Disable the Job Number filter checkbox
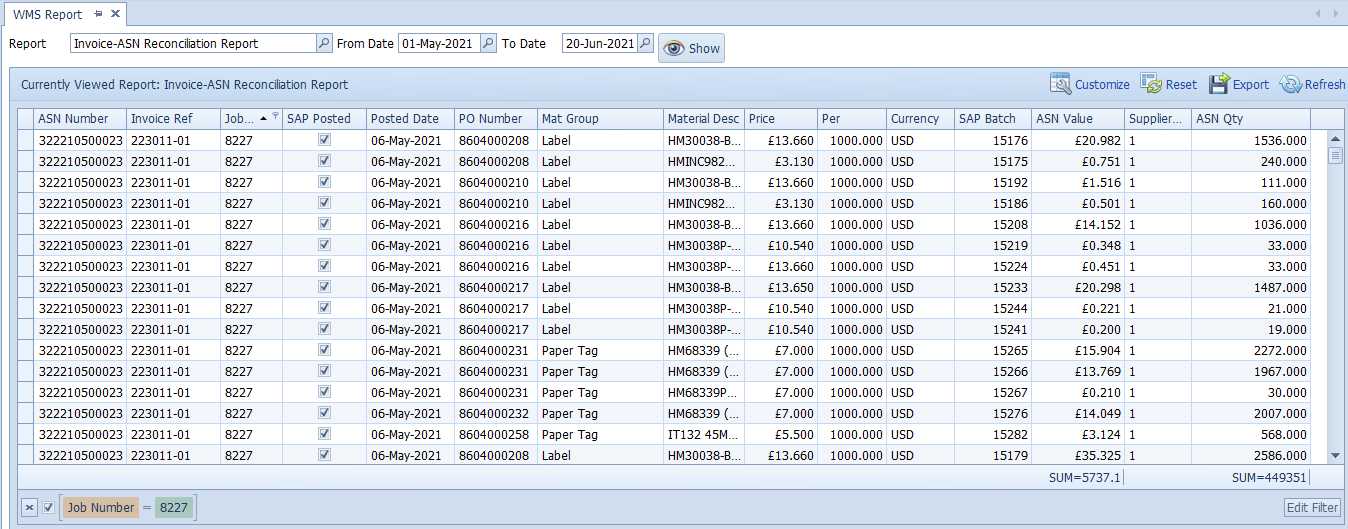 tap(48, 508)
